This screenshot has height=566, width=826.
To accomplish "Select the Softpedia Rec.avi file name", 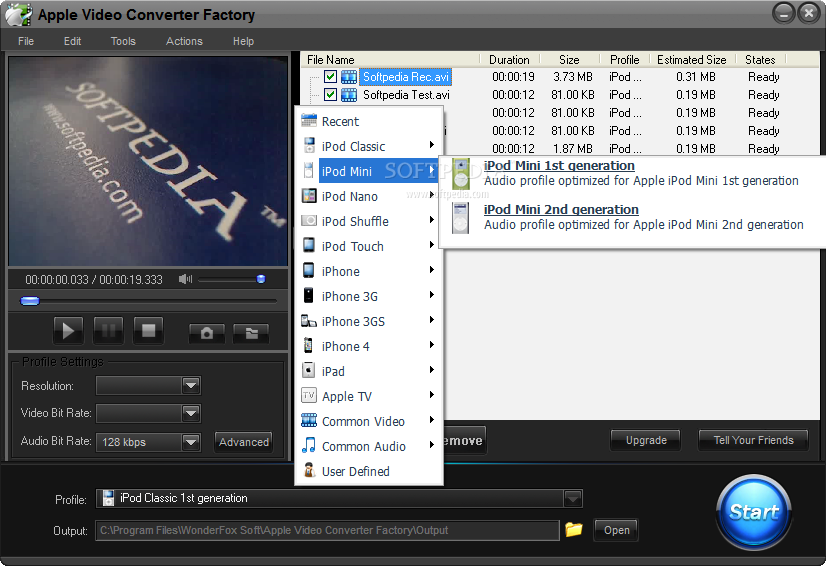I will [405, 77].
